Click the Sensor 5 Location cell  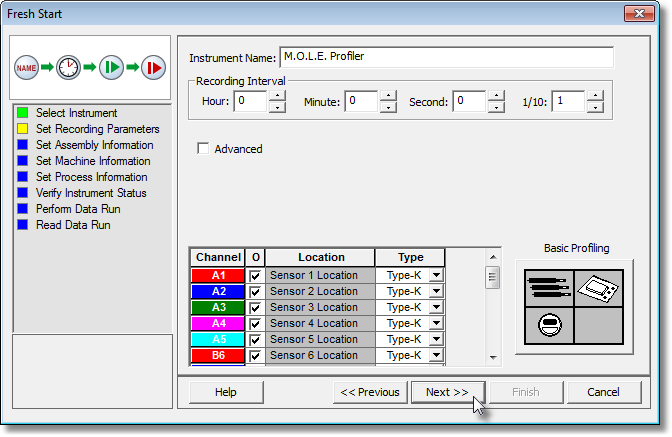320,339
